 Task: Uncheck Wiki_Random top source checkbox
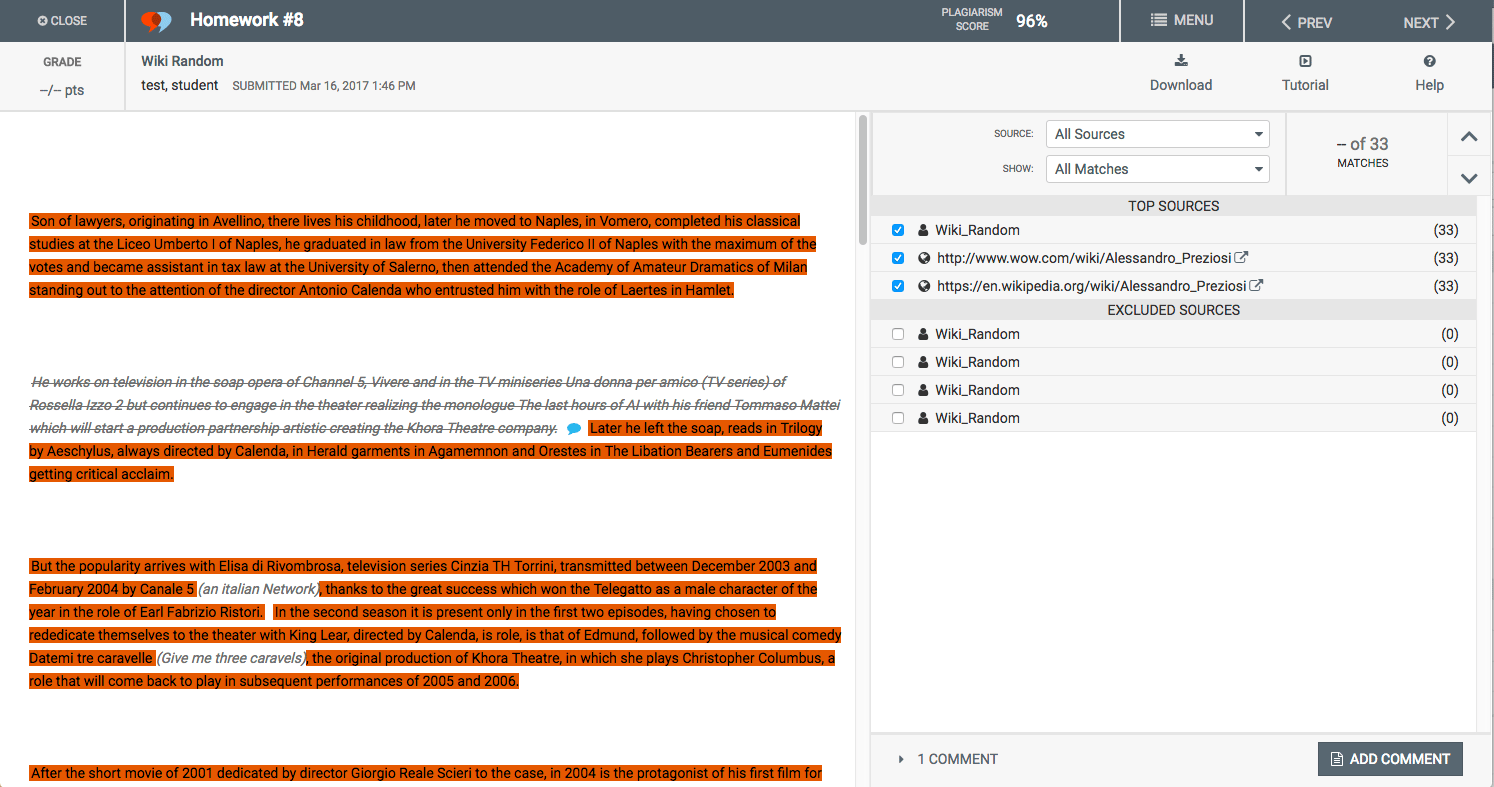[898, 230]
